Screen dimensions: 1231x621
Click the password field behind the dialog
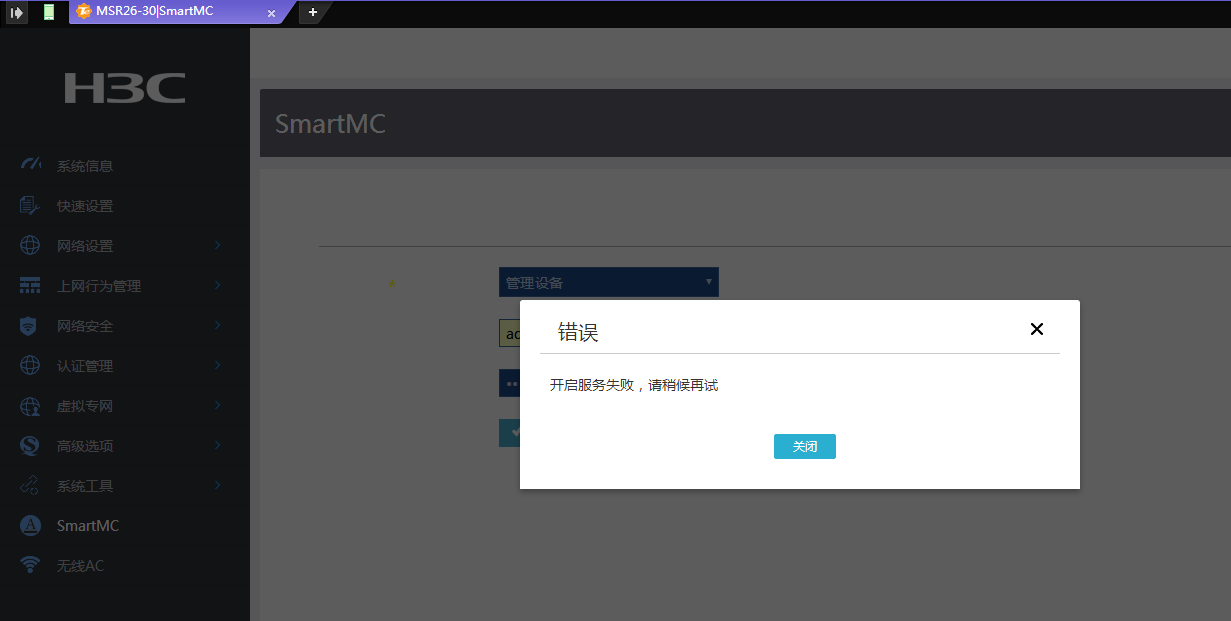pos(509,383)
